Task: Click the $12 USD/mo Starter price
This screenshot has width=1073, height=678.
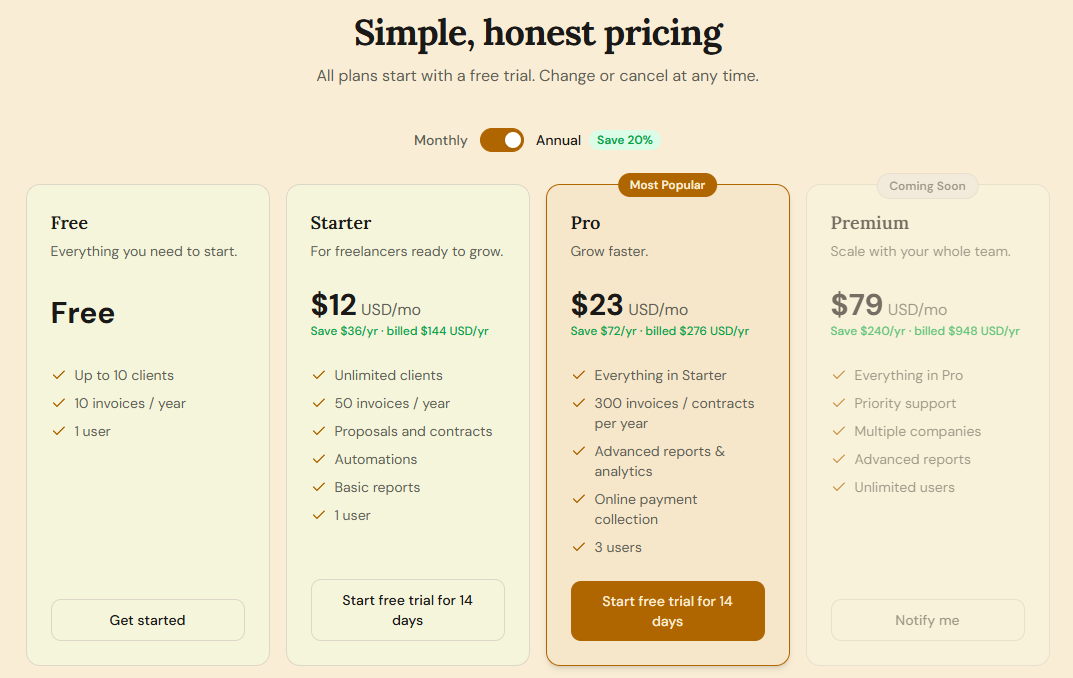Action: pyautogui.click(x=365, y=305)
